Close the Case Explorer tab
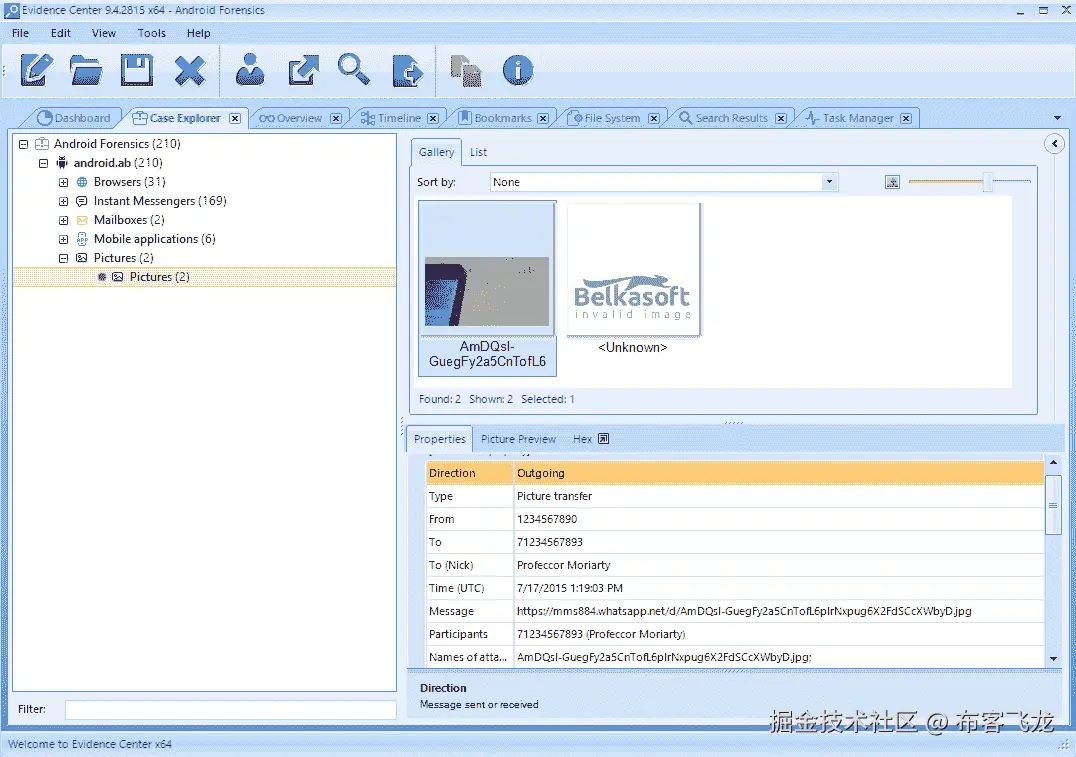 [235, 118]
